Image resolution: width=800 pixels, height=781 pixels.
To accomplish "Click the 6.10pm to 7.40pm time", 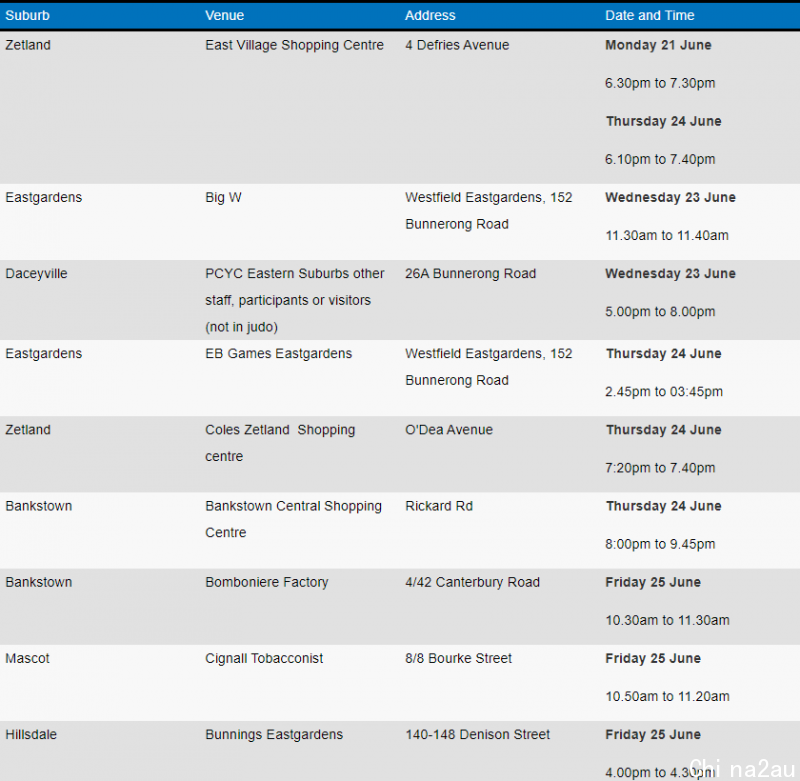I will point(660,159).
